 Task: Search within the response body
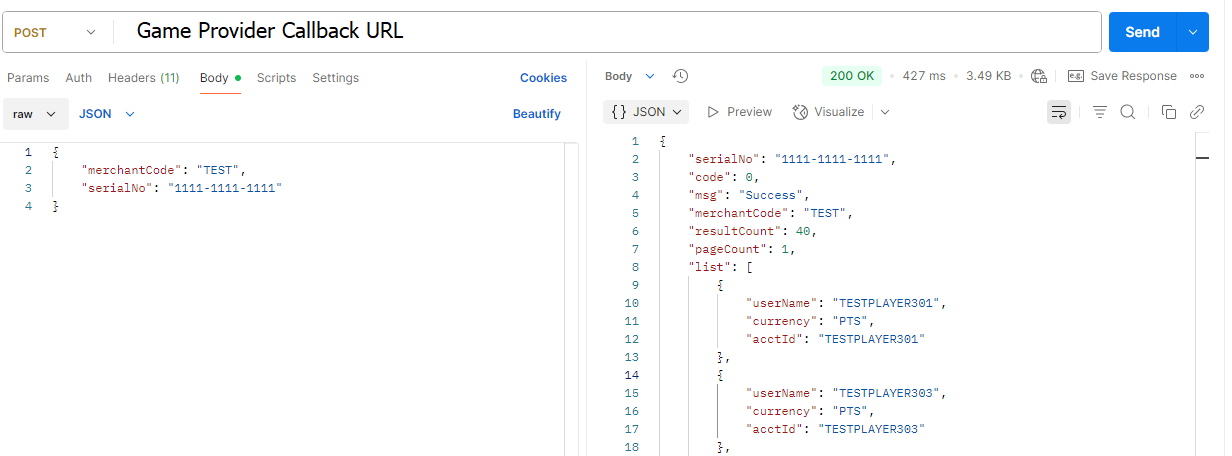click(1127, 112)
